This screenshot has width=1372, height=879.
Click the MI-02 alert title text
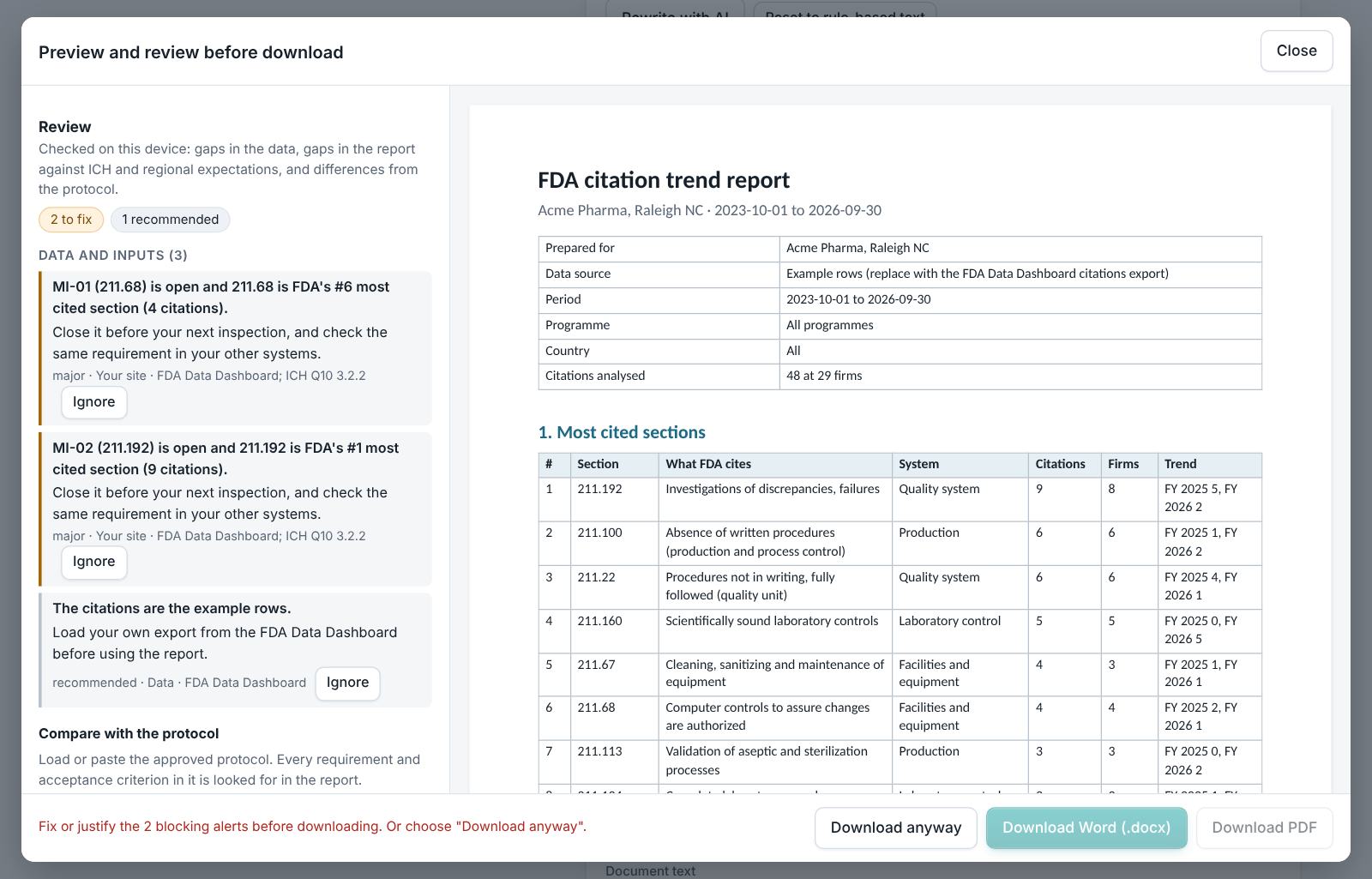[x=226, y=458]
